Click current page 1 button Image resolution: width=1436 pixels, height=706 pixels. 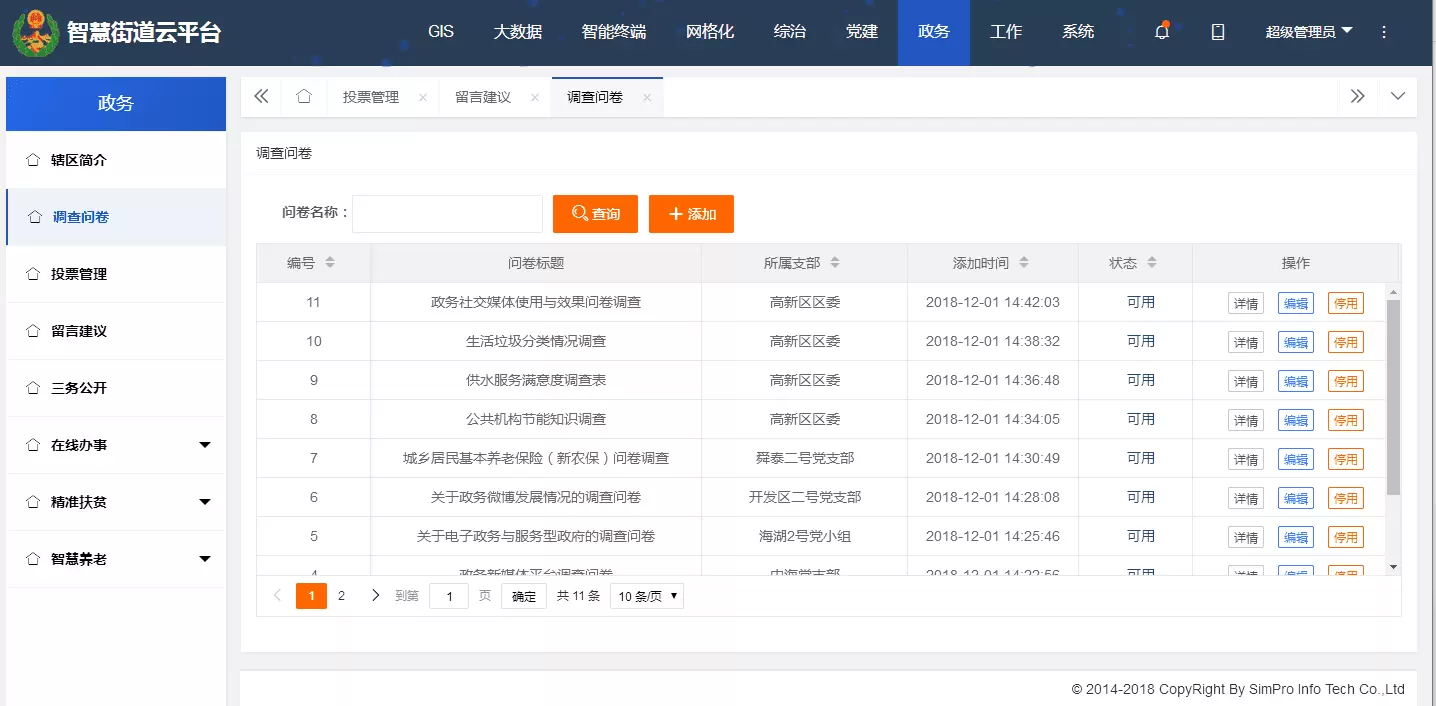pyautogui.click(x=311, y=596)
